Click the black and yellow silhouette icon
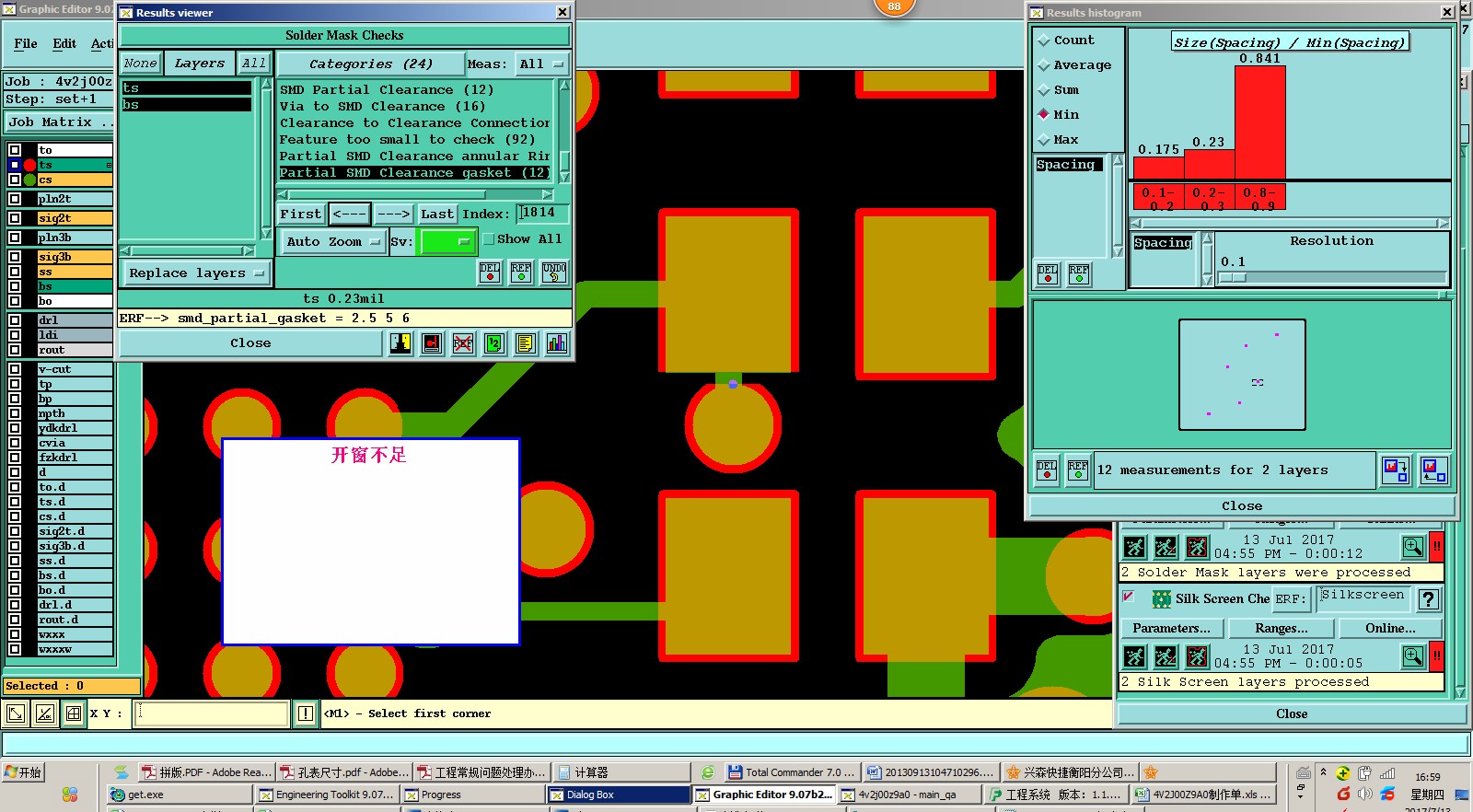 (400, 343)
